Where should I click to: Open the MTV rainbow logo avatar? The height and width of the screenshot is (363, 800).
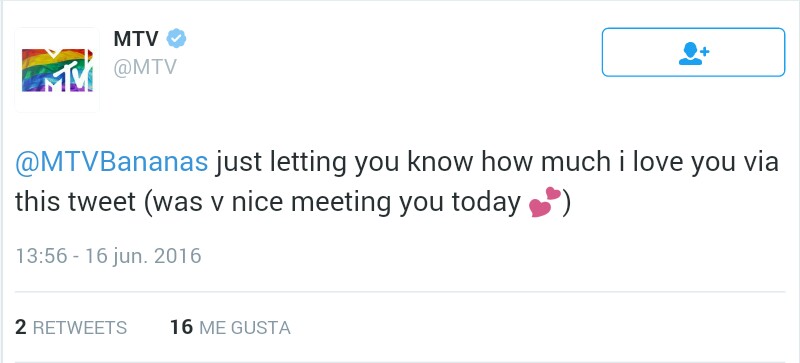(57, 70)
